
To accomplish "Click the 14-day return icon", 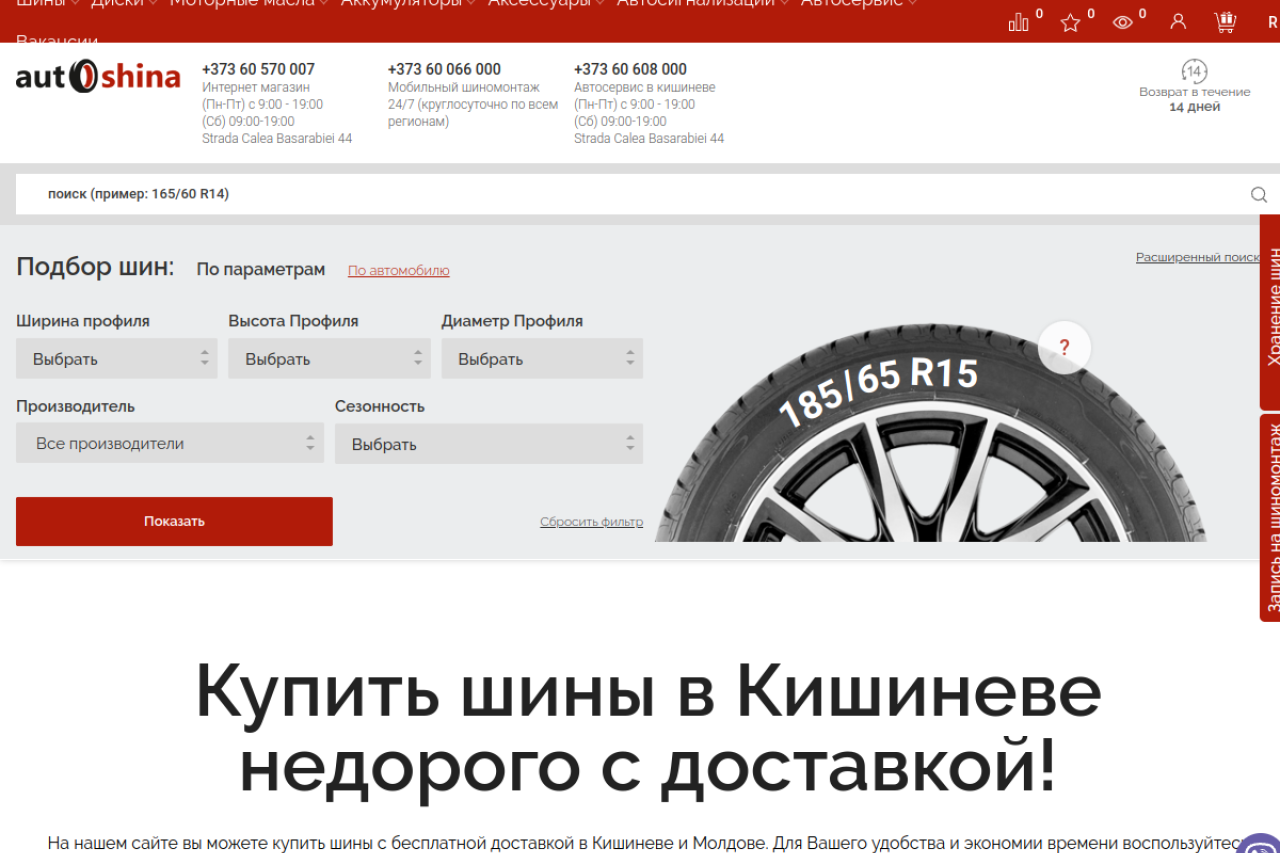I will tap(1194, 71).
